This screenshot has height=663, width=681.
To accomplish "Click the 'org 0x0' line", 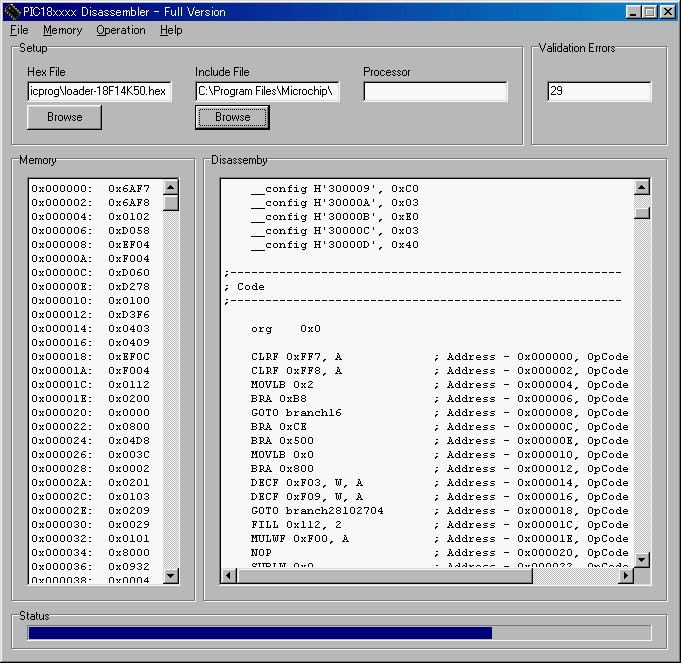I will pyautogui.click(x=286, y=329).
